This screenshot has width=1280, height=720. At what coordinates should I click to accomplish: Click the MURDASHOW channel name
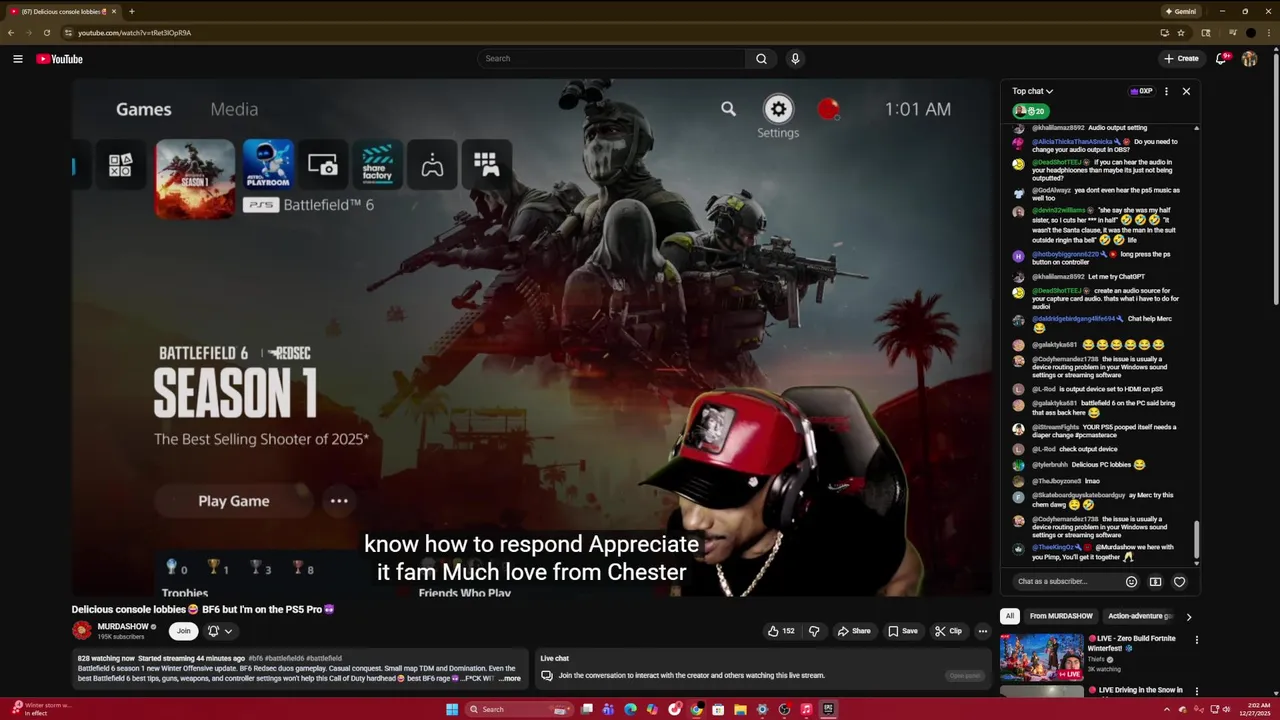point(122,627)
